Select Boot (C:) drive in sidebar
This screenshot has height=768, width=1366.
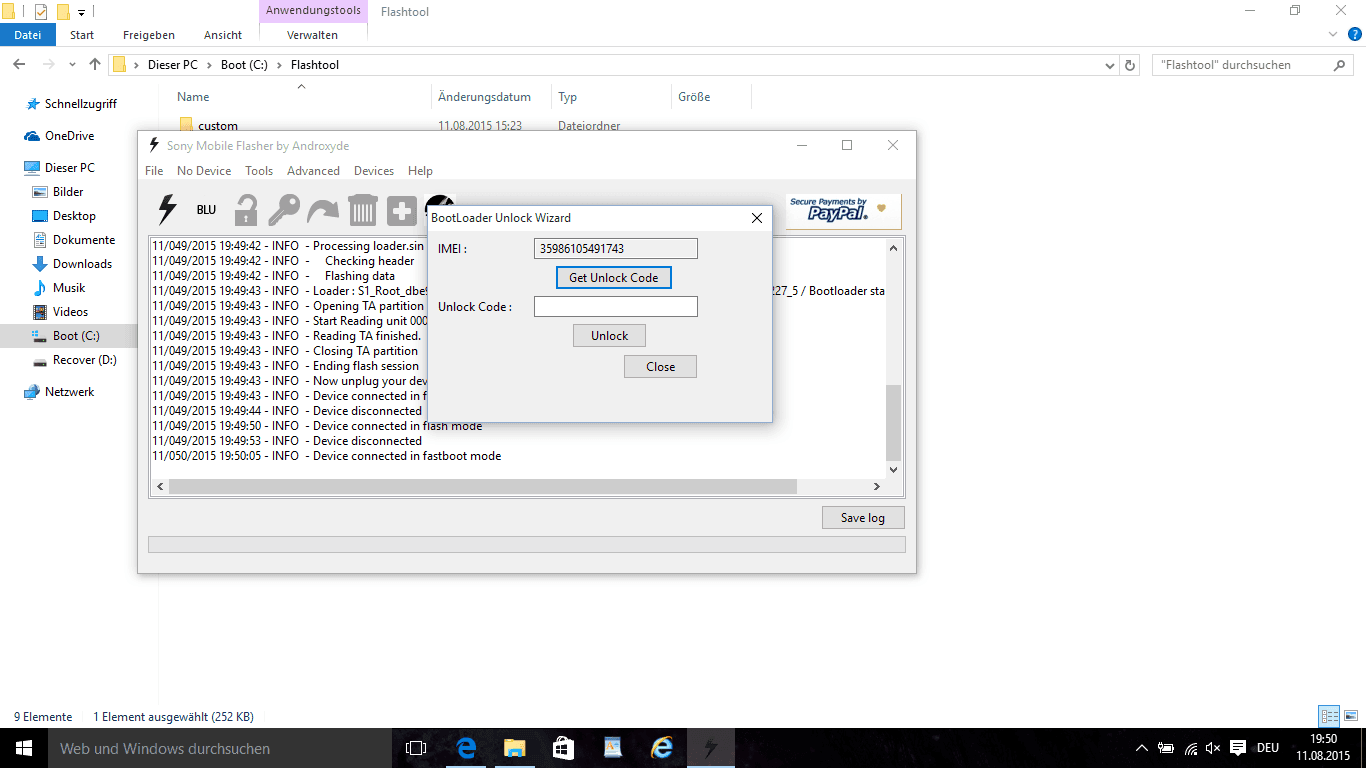coord(76,336)
